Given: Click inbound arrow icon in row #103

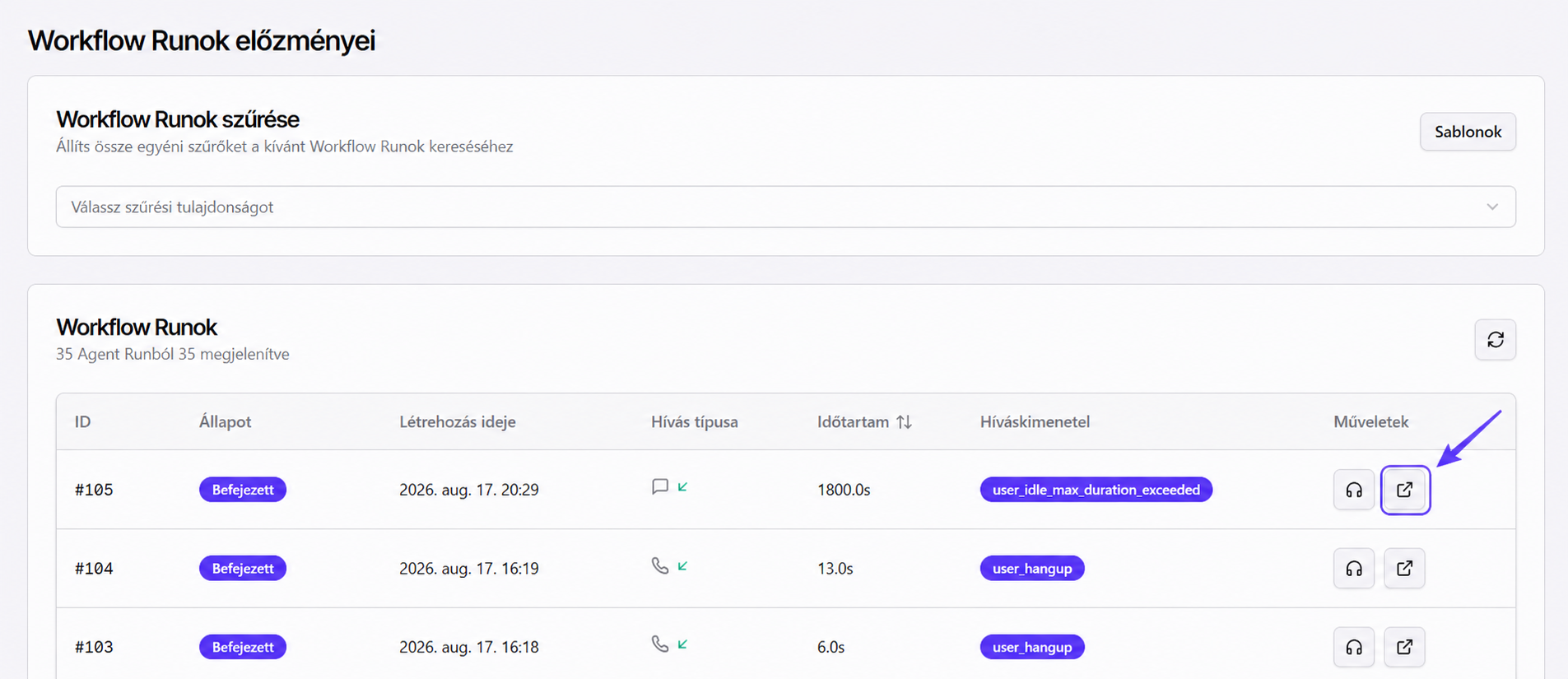Looking at the screenshot, I should click(x=682, y=644).
